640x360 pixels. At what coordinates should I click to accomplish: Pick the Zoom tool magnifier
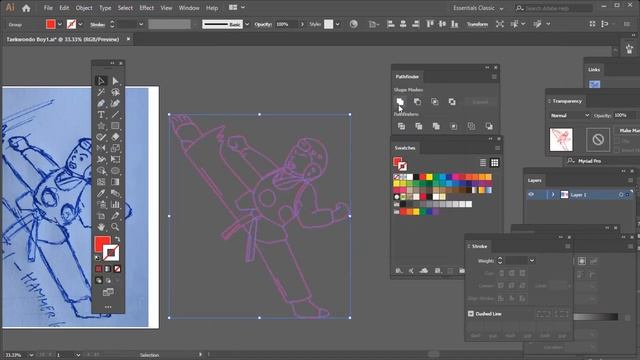tap(115, 227)
